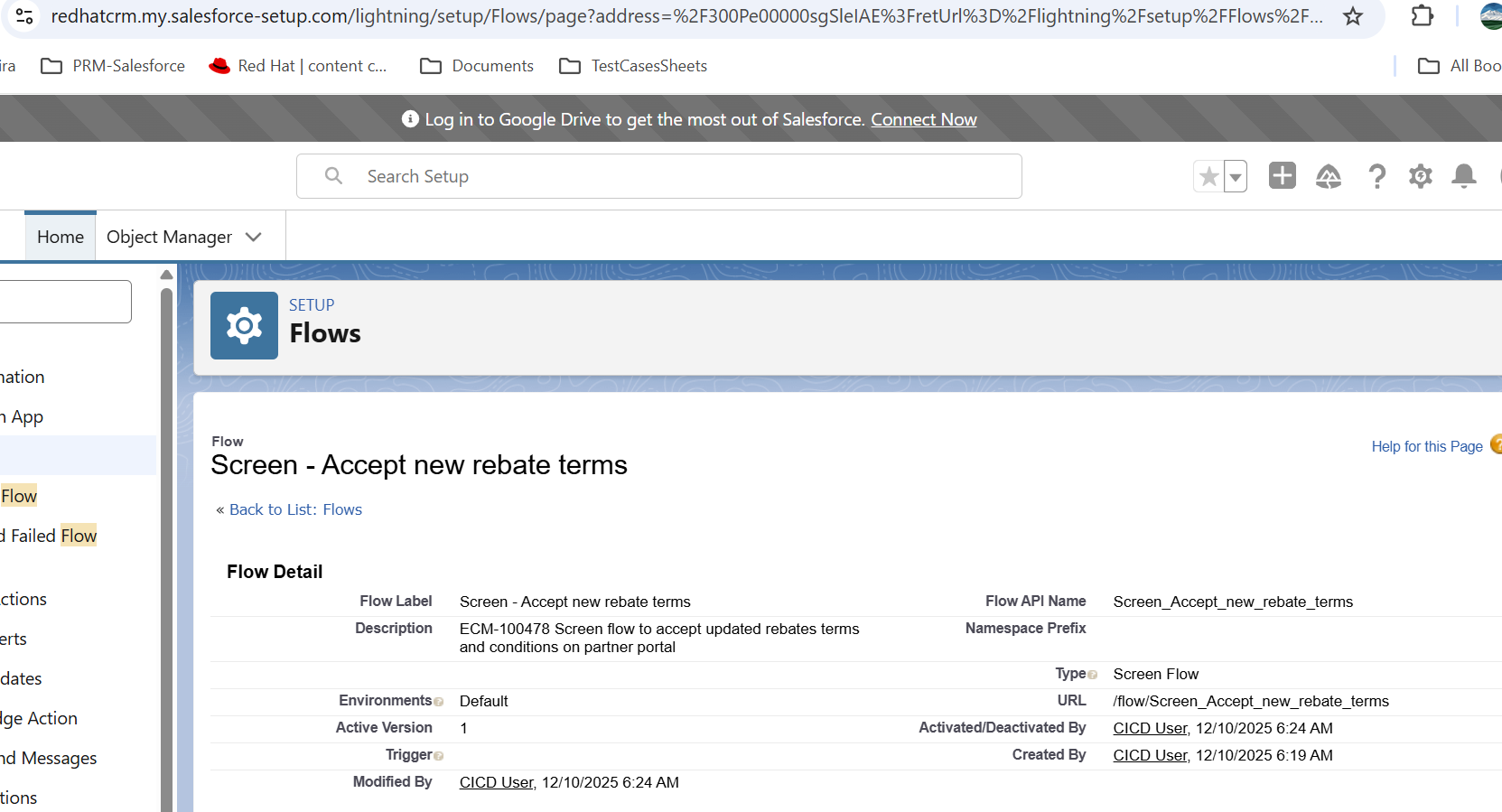Open Help for this Page link
Image resolution: width=1502 pixels, height=812 pixels.
pos(1427,446)
